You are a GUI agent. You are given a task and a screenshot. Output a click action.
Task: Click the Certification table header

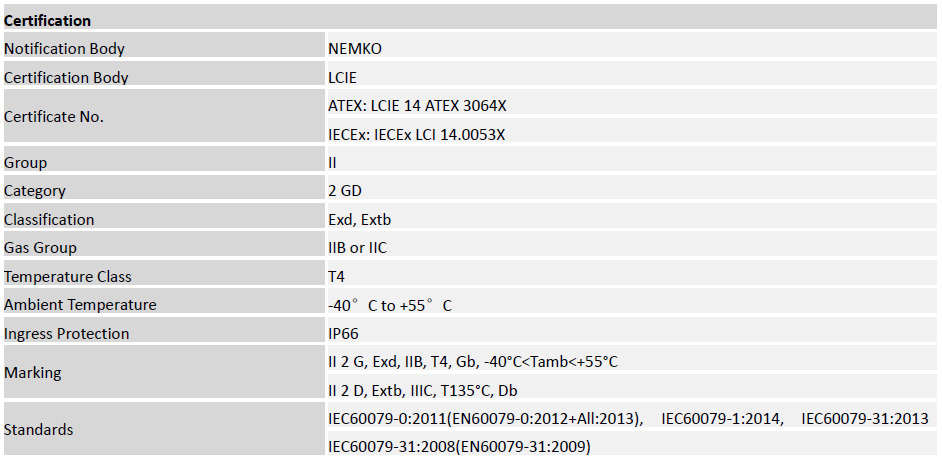pos(47,20)
